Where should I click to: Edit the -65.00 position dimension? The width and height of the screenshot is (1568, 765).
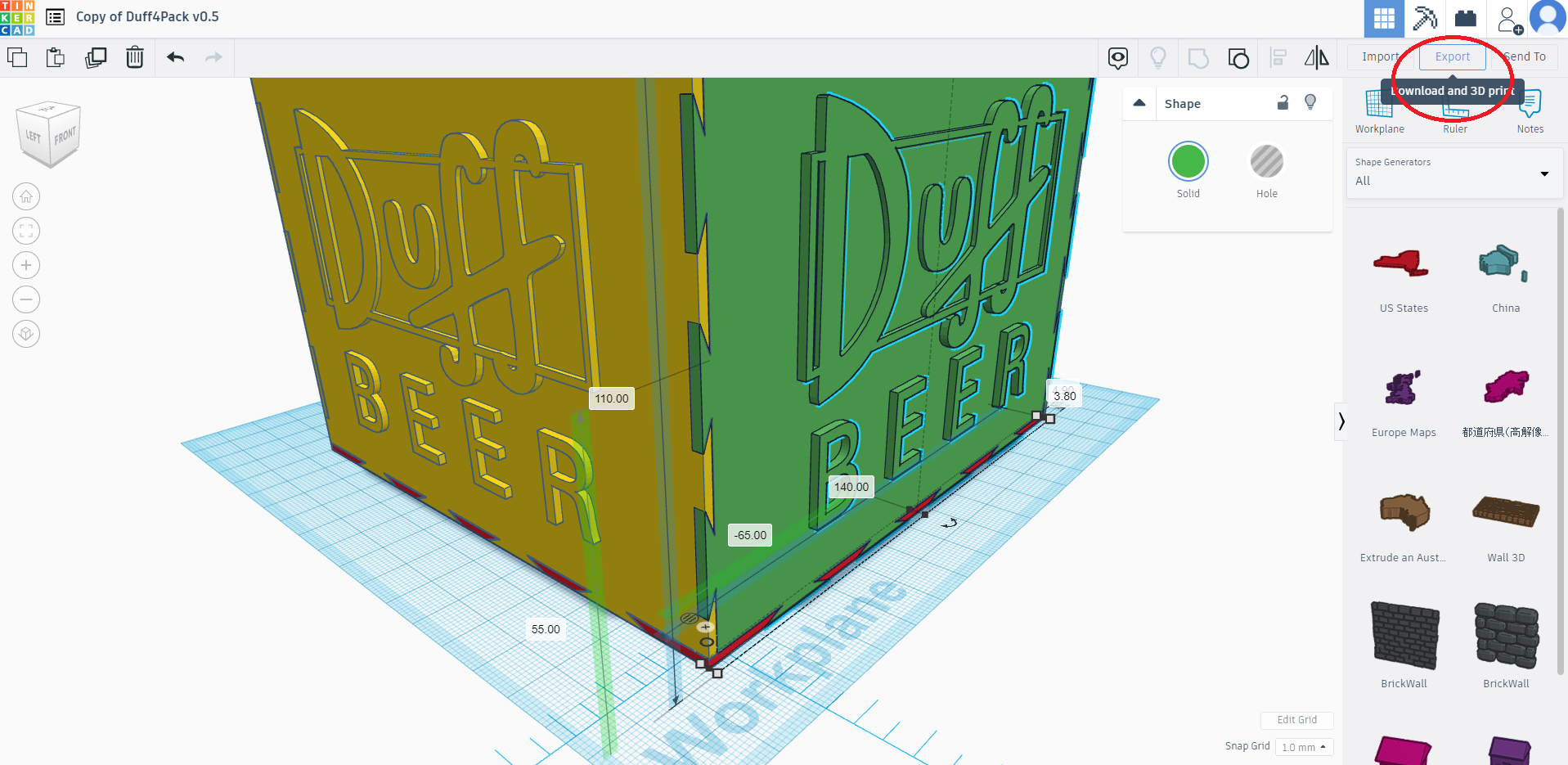click(x=750, y=535)
